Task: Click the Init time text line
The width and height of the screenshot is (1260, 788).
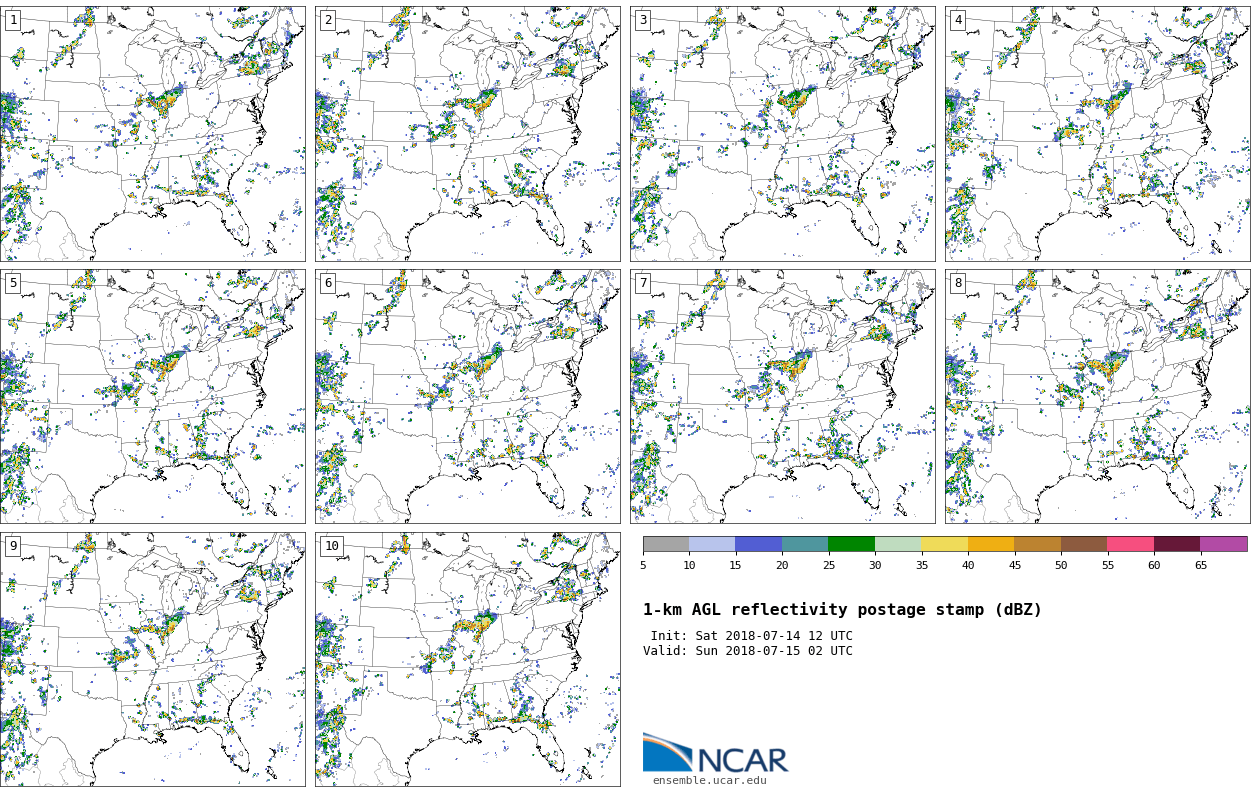Action: [751, 636]
